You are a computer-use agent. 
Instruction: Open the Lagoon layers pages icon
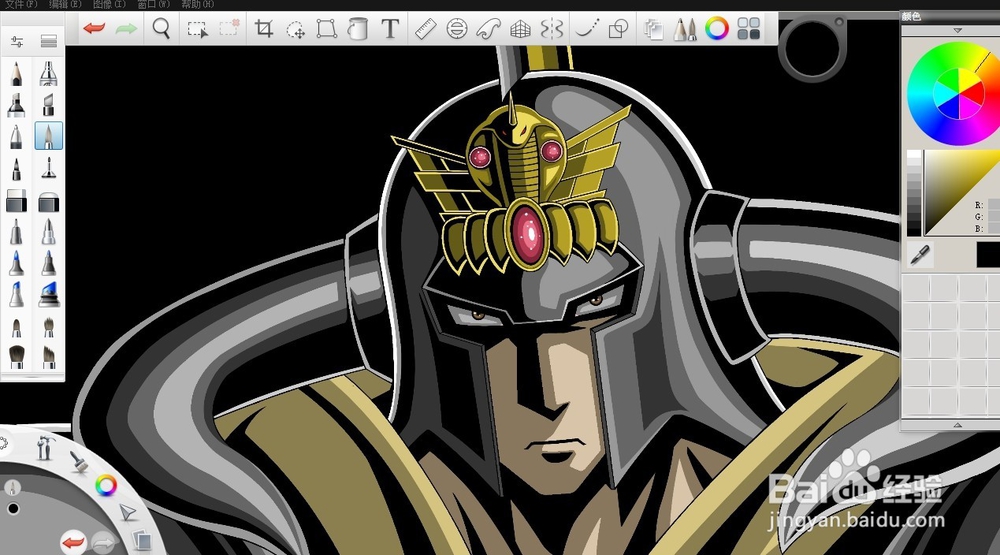[x=141, y=541]
